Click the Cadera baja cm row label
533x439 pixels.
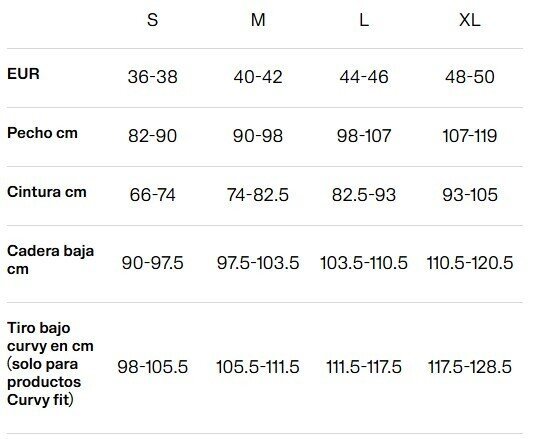point(50,260)
